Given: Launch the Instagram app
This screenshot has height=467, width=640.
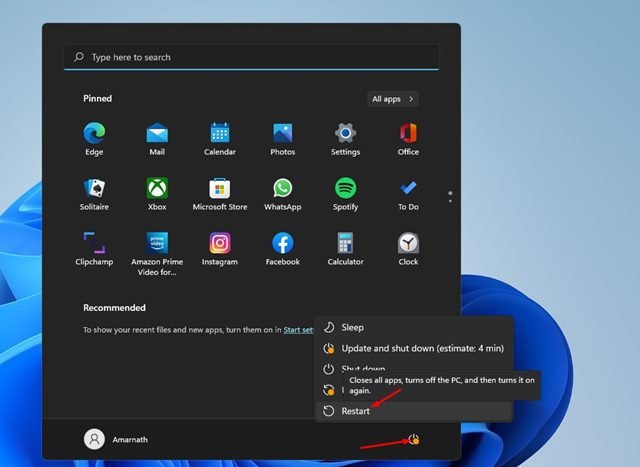Looking at the screenshot, I should [220, 249].
